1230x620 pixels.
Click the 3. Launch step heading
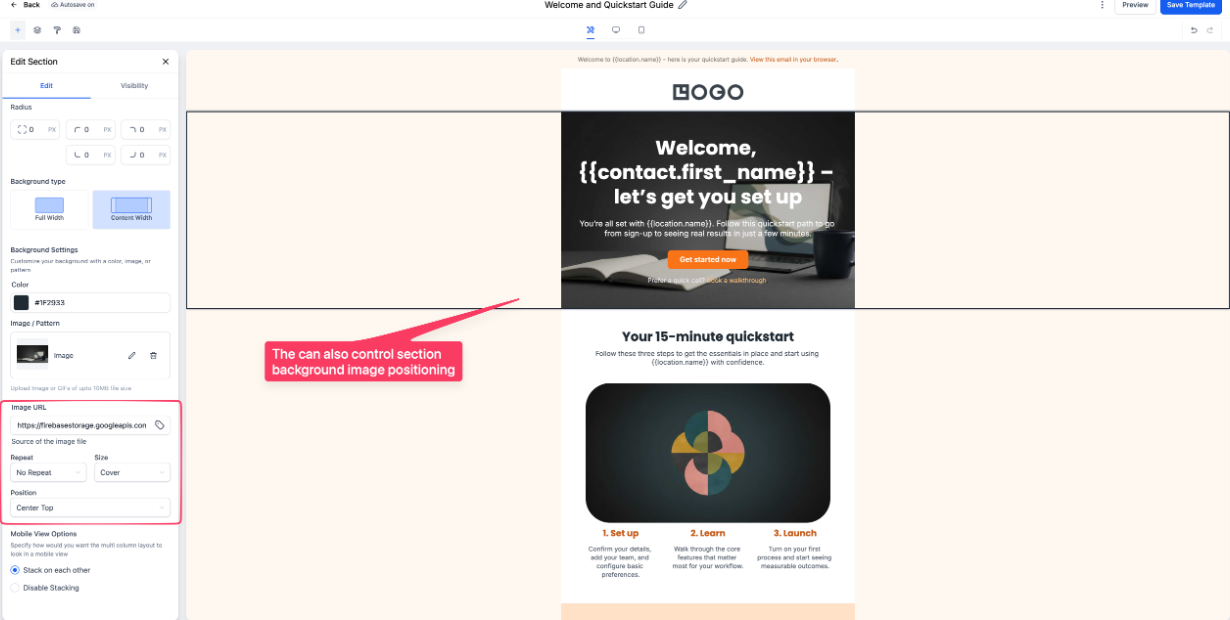point(795,533)
